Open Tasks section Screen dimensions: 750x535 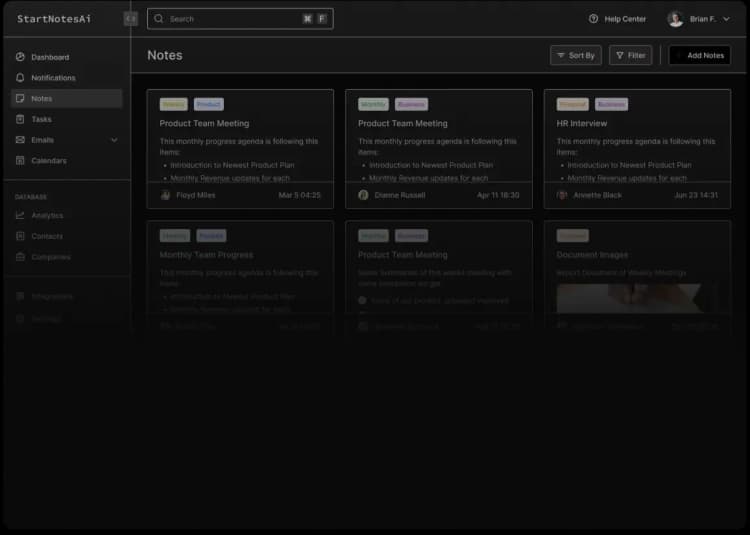point(66,119)
